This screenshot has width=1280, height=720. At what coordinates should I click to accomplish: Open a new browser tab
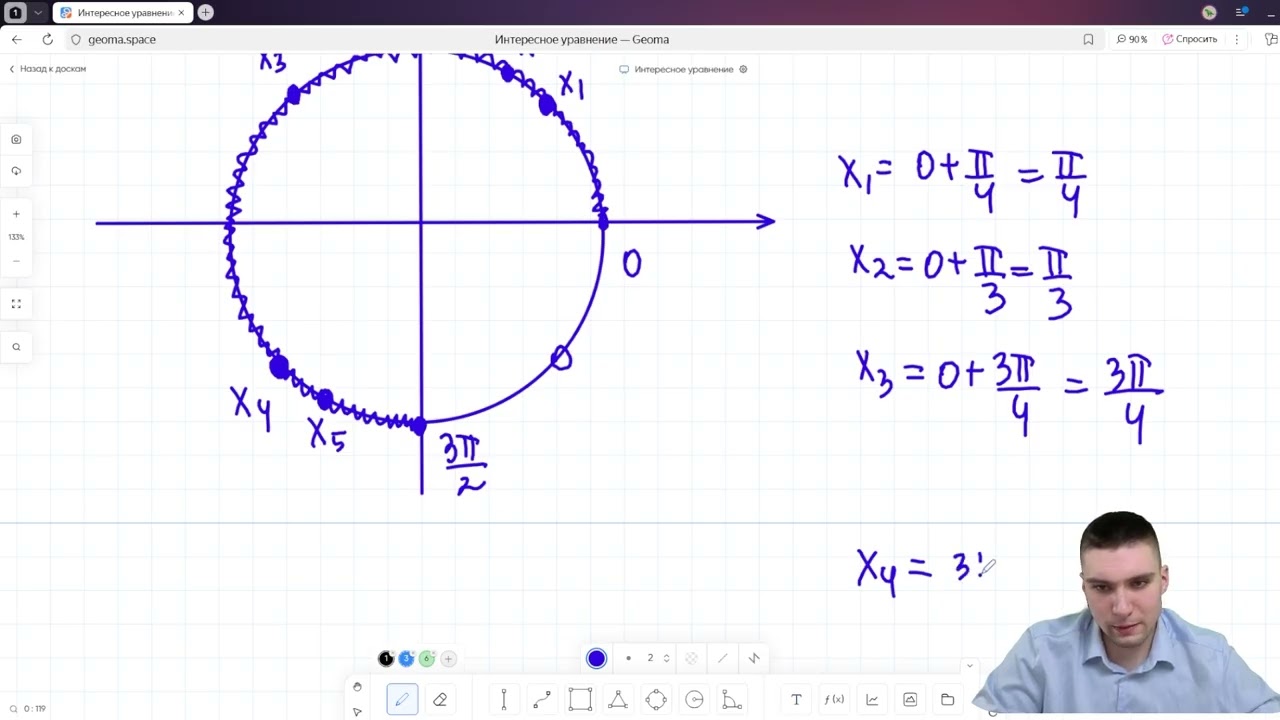pos(205,12)
